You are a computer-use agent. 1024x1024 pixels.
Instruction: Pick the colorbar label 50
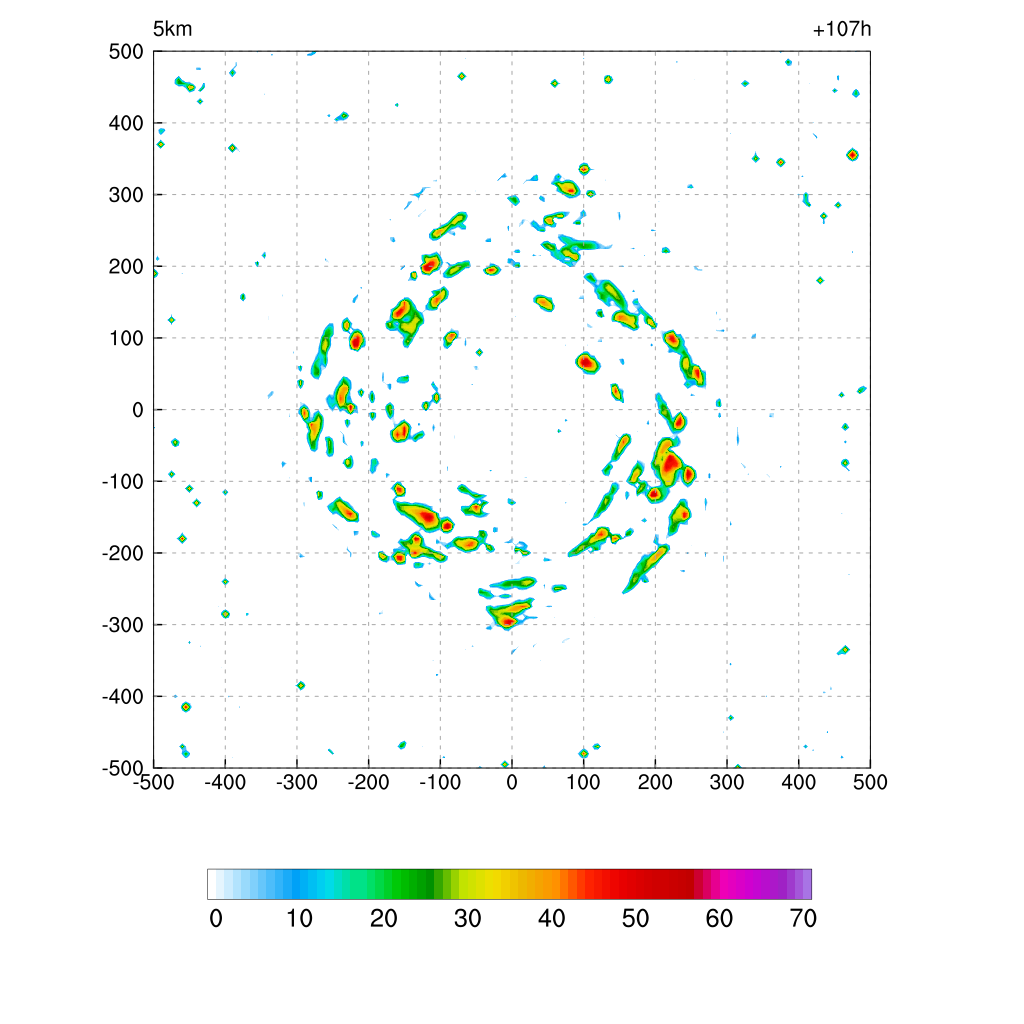(635, 919)
